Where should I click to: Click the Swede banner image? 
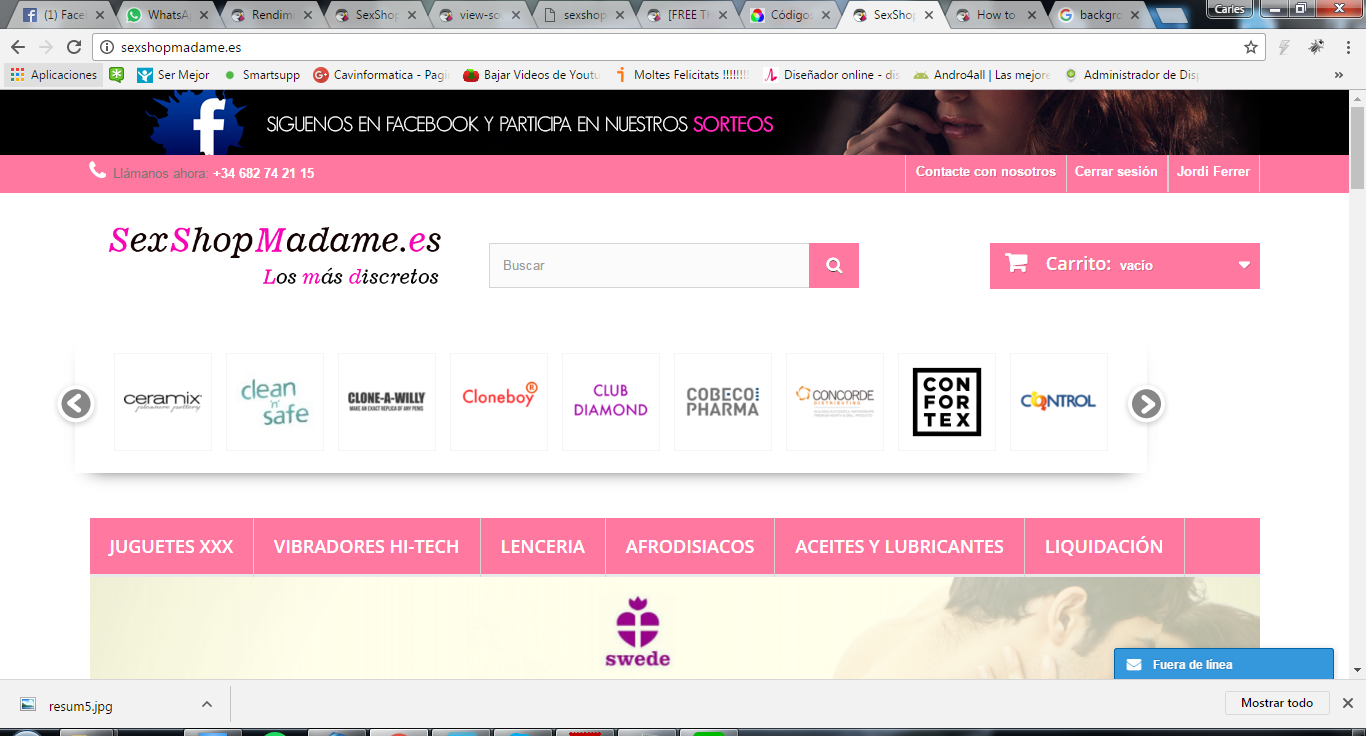[675, 628]
